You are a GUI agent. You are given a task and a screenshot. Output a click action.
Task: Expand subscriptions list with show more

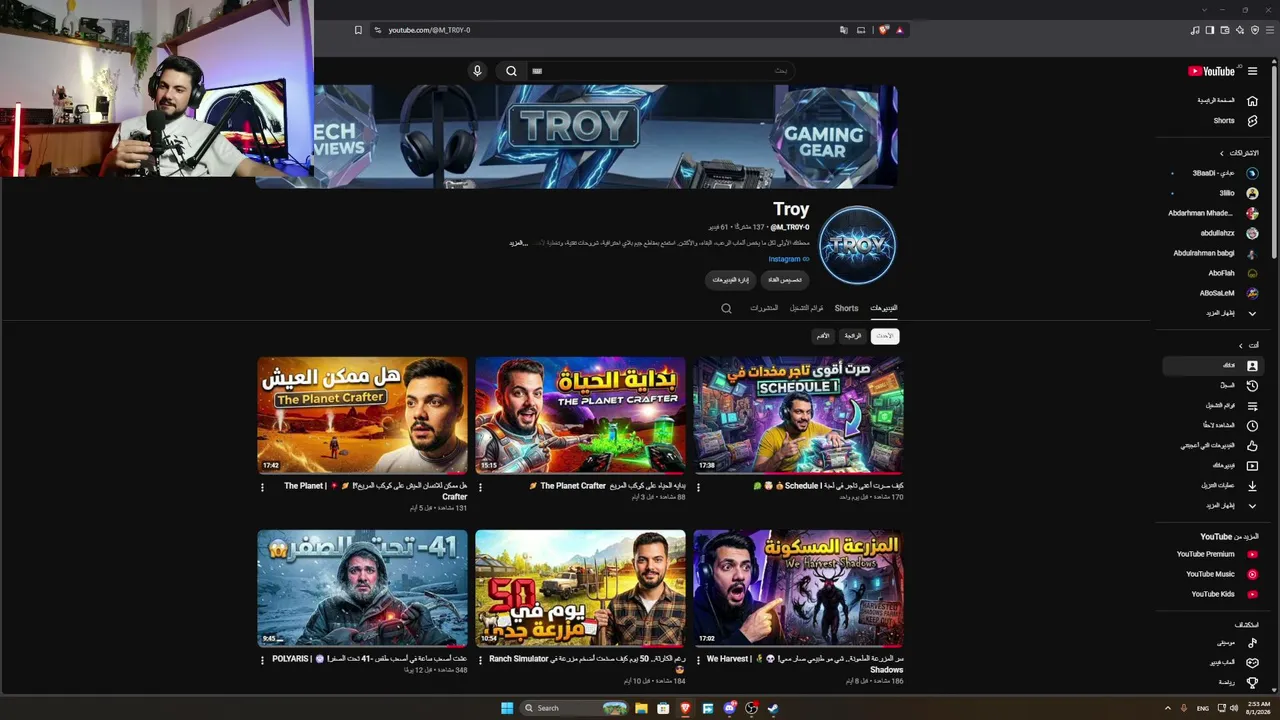click(x=1213, y=313)
